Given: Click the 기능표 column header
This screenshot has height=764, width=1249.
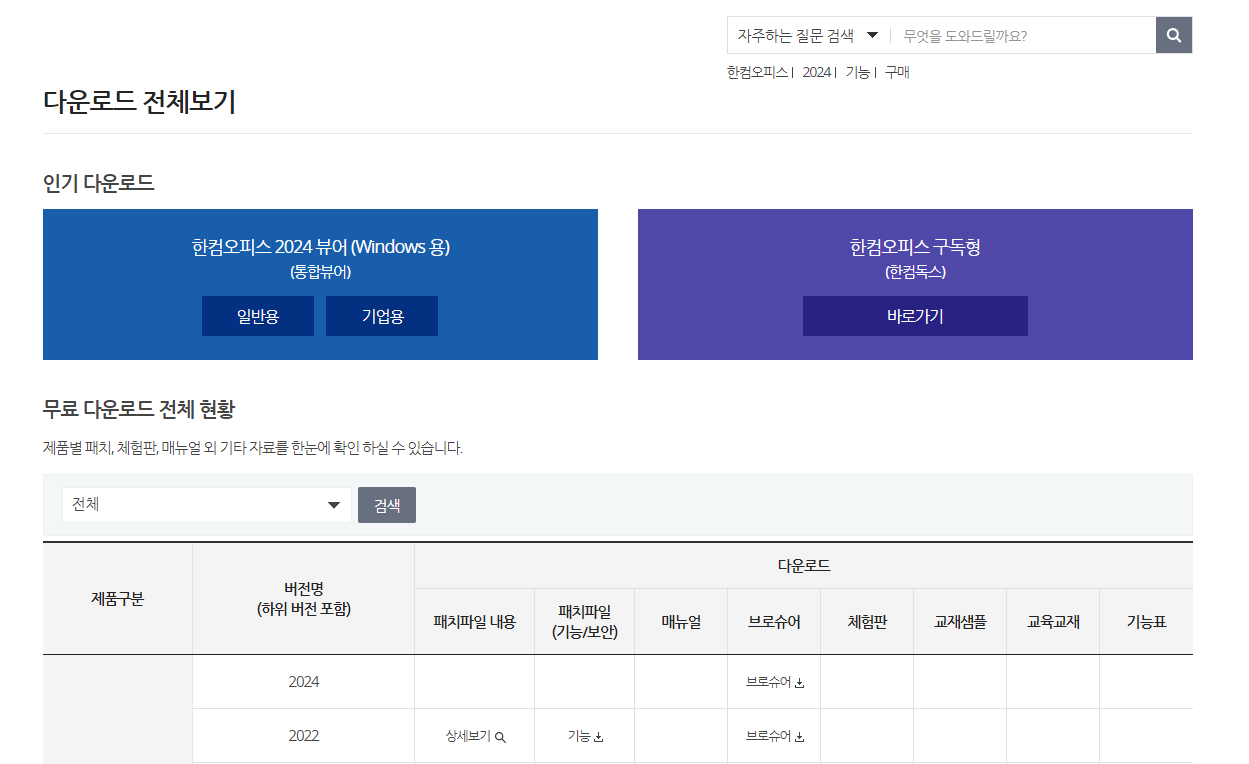Looking at the screenshot, I should tap(1146, 622).
